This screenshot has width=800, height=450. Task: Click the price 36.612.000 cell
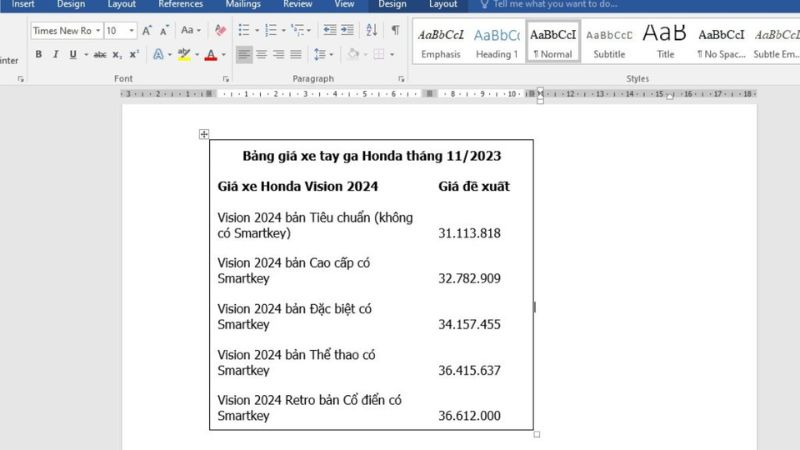coord(469,416)
